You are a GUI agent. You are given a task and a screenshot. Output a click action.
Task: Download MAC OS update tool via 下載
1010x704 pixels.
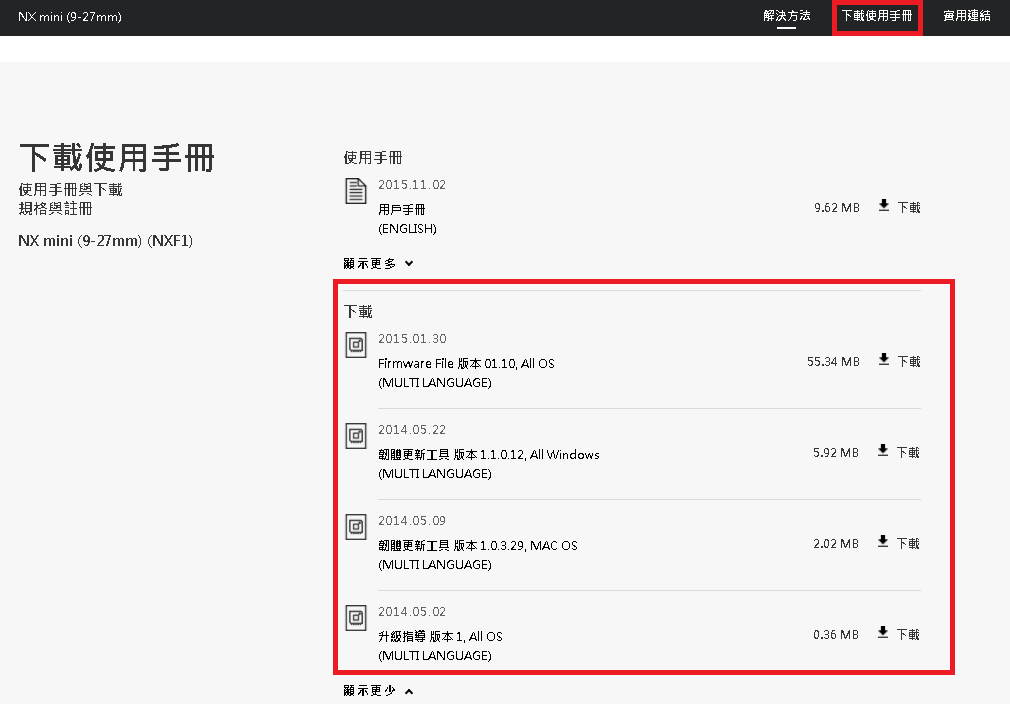point(908,544)
